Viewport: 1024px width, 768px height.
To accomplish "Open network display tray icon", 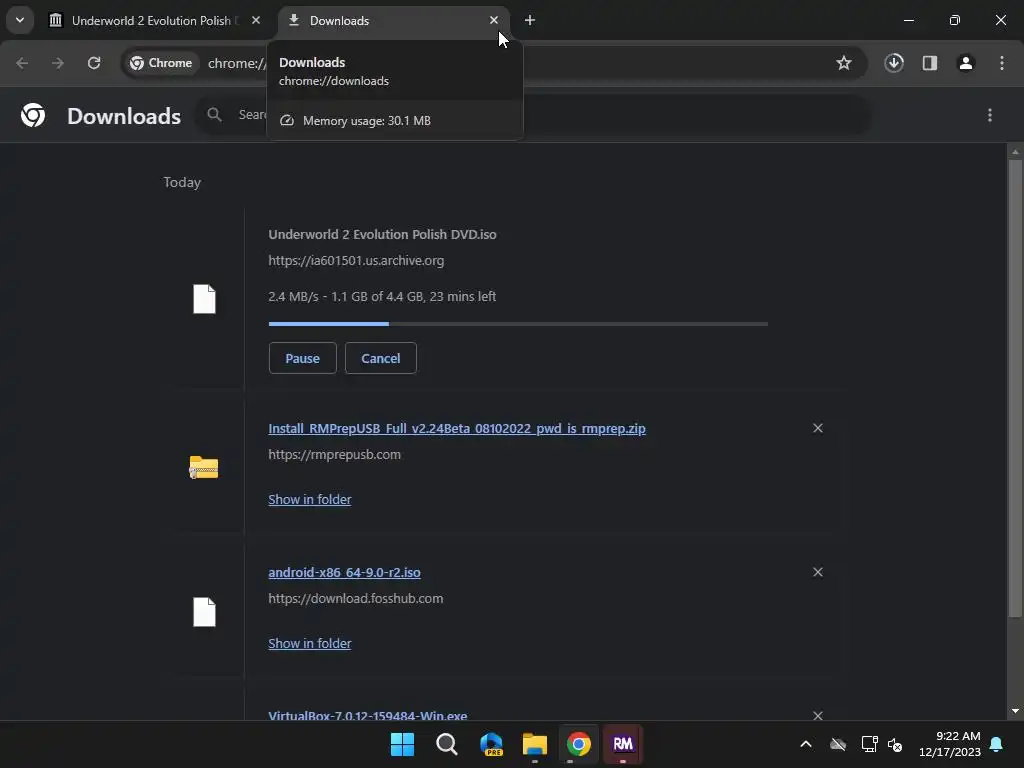I will [x=869, y=744].
